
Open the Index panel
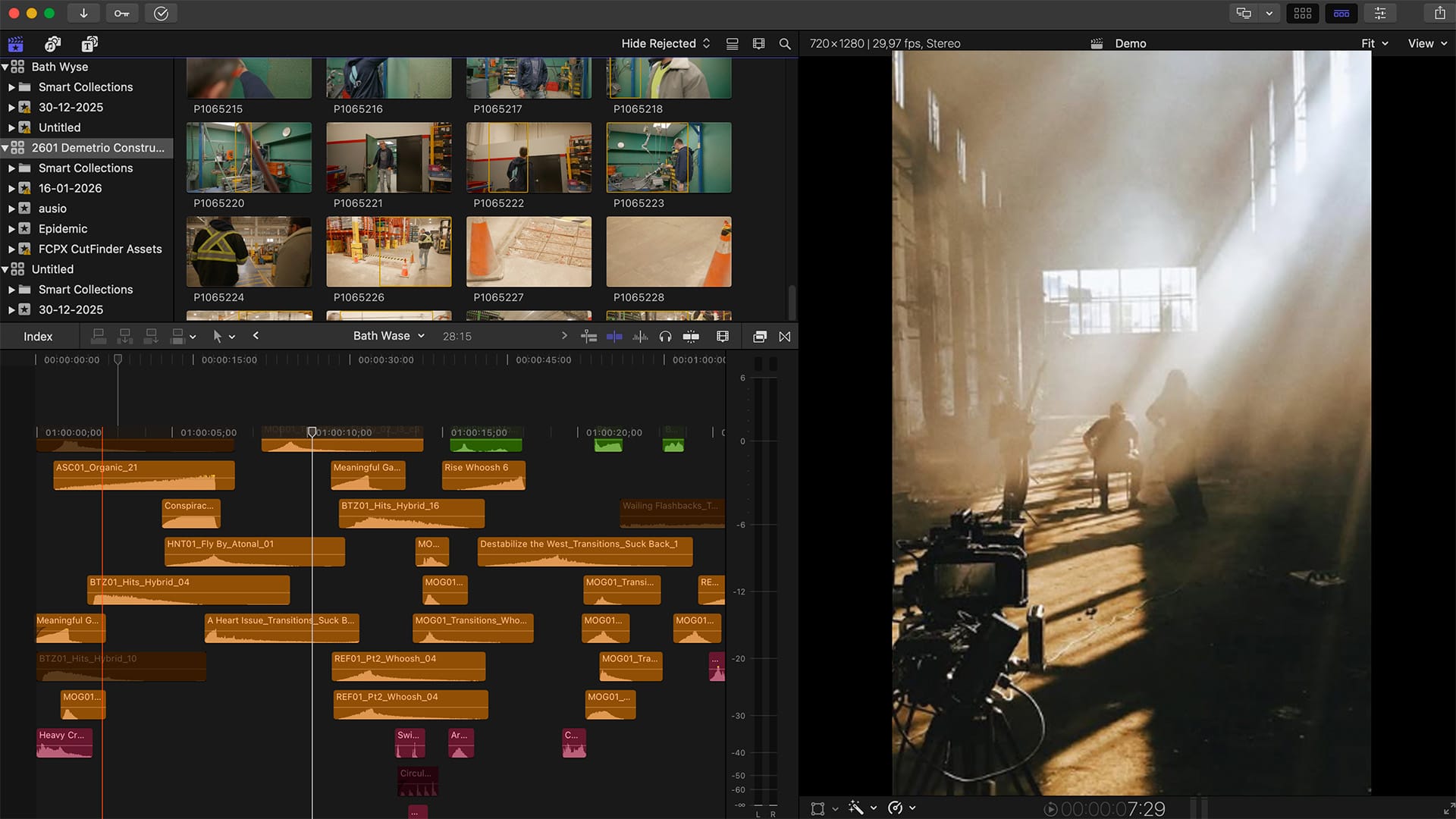[x=39, y=336]
